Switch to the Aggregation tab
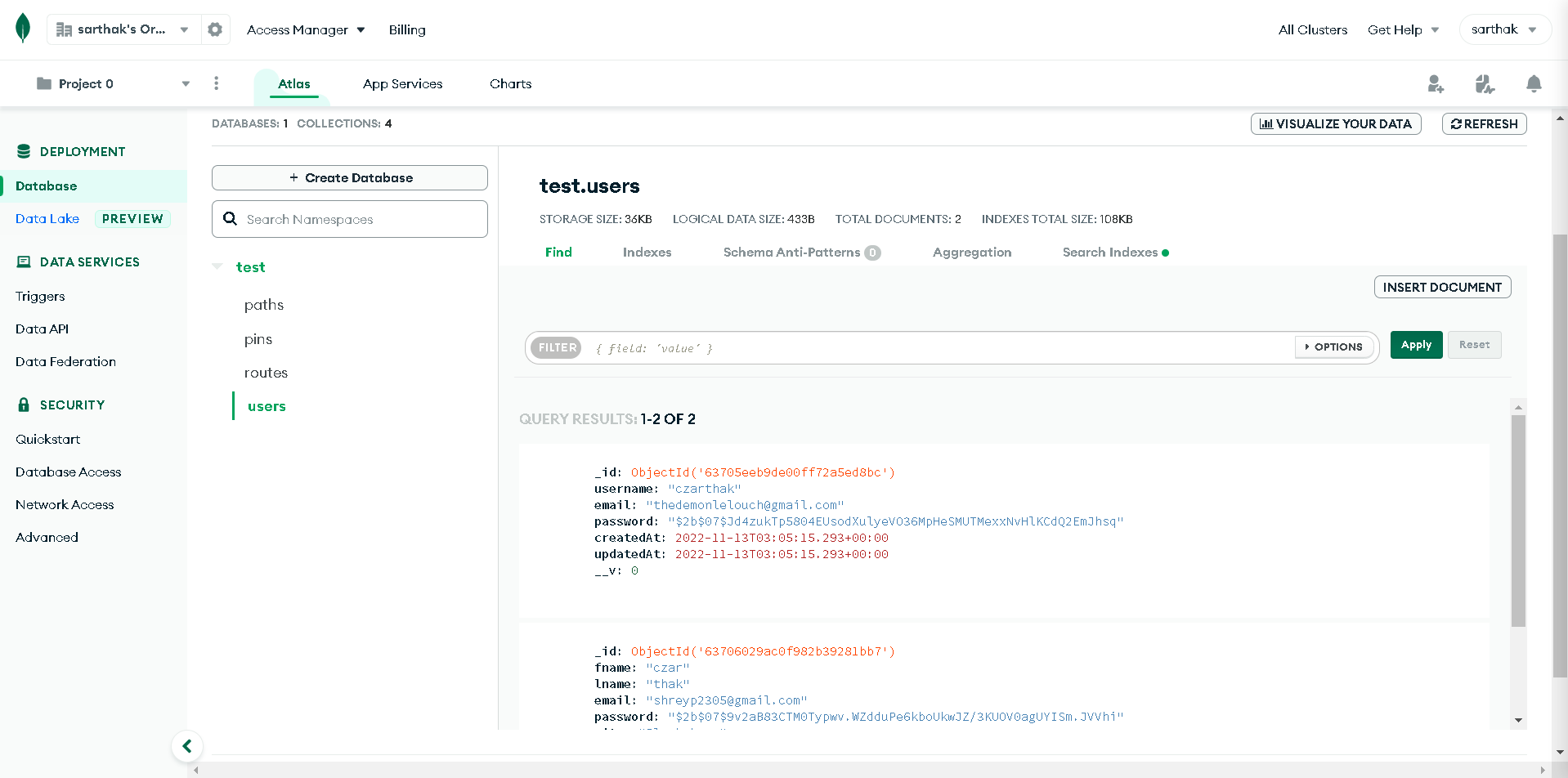The image size is (1568, 778). tap(972, 252)
